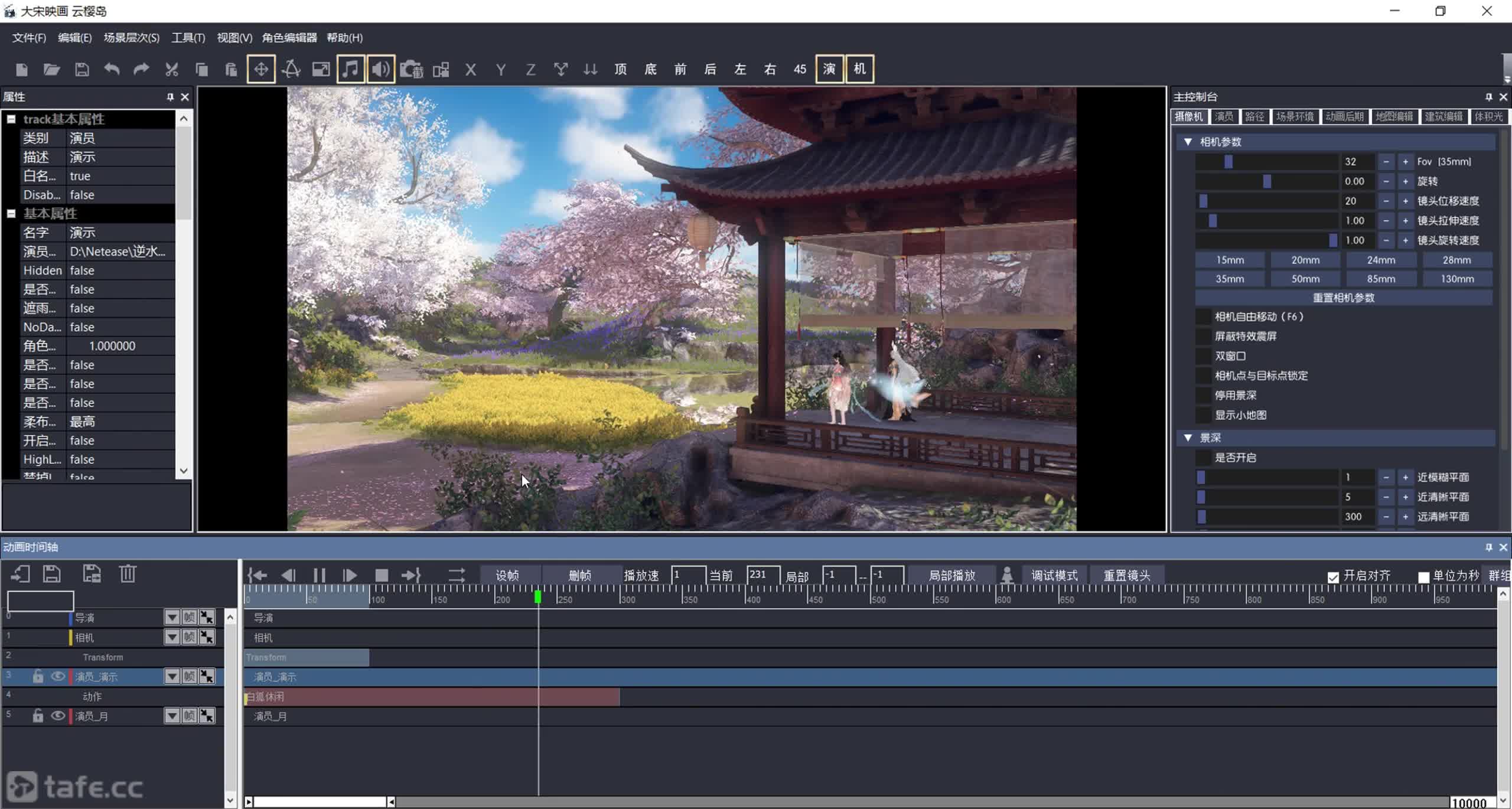Open dropdown on 导演 track
Image resolution: width=1512 pixels, height=809 pixels.
coord(172,617)
